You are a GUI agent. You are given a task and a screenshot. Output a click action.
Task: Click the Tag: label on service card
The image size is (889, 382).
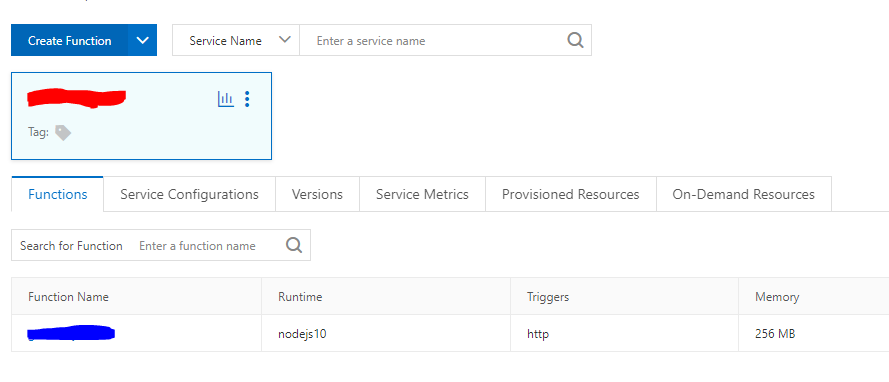(x=38, y=132)
